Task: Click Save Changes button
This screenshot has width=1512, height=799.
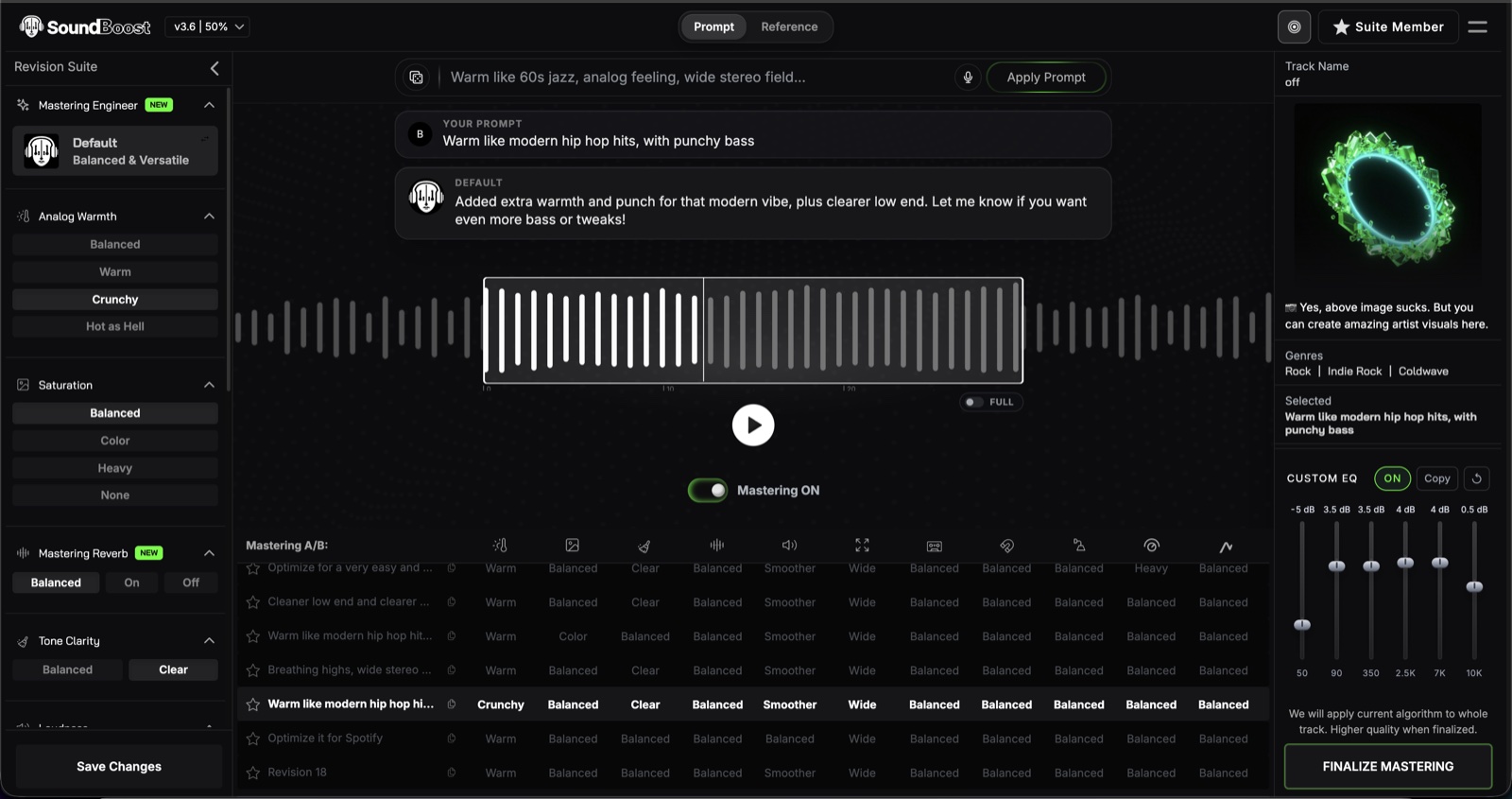Action: click(119, 767)
